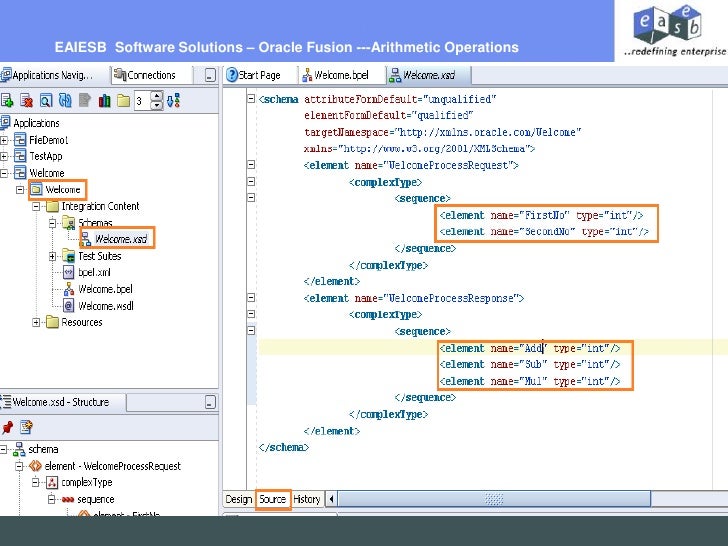Switch to the Source view tab
This screenshot has width=728, height=546.
(273, 499)
